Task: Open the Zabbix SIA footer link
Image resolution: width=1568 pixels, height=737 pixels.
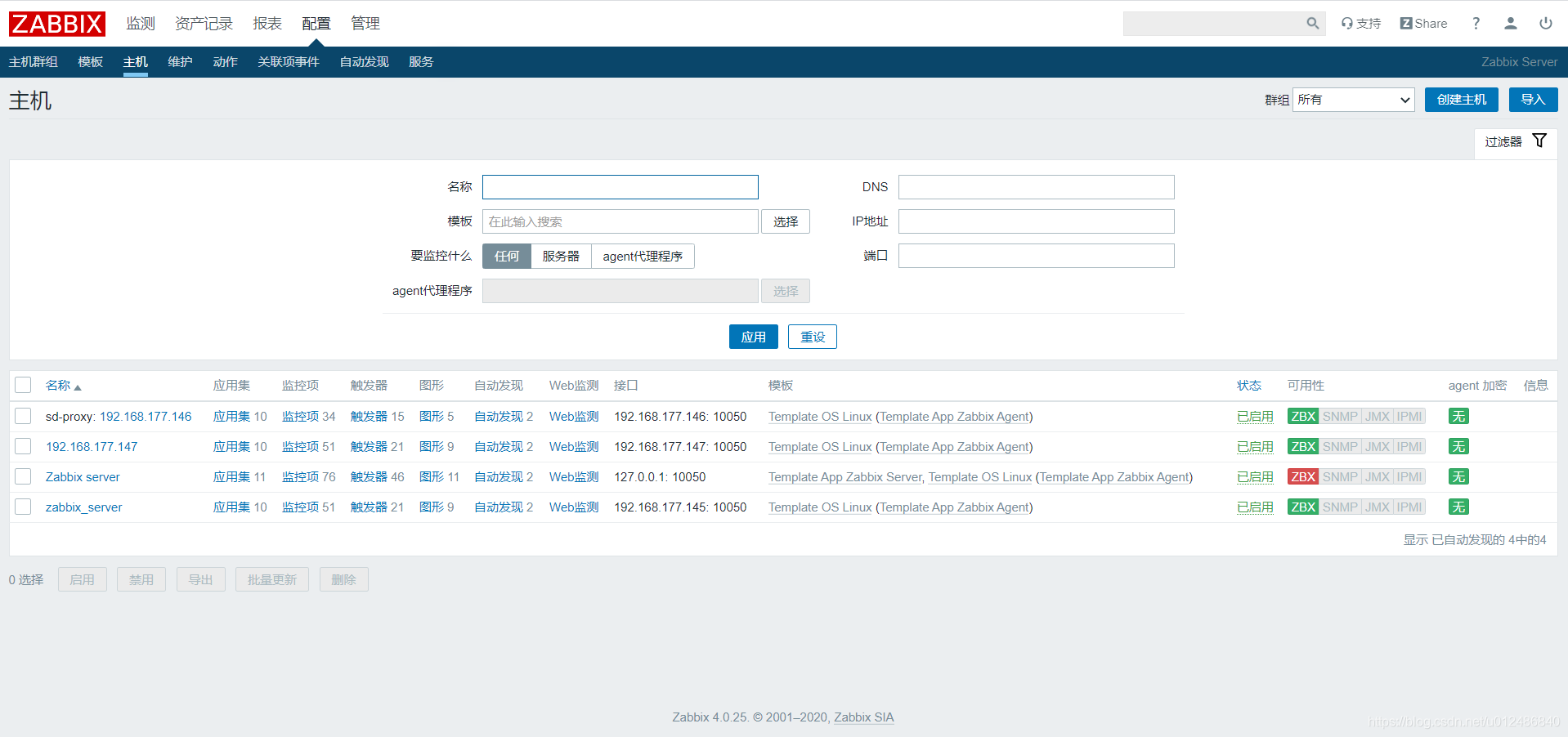Action: [x=864, y=717]
